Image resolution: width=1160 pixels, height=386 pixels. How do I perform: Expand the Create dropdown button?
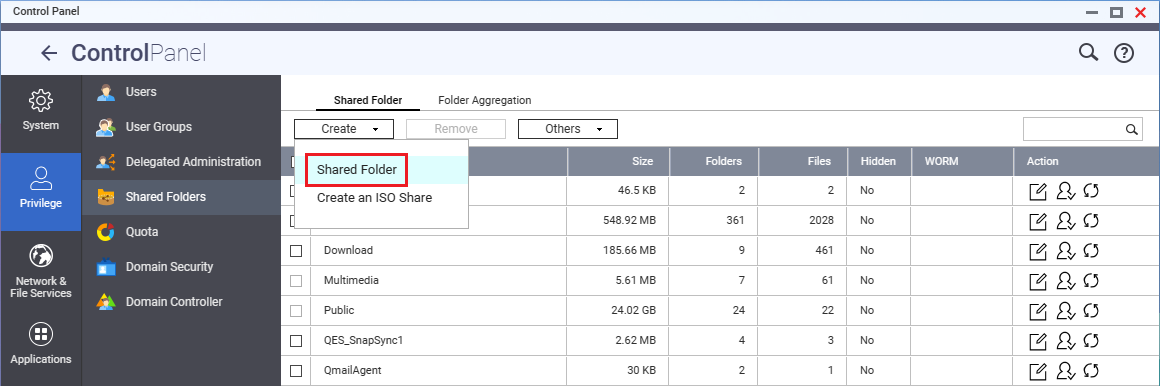click(x=344, y=129)
